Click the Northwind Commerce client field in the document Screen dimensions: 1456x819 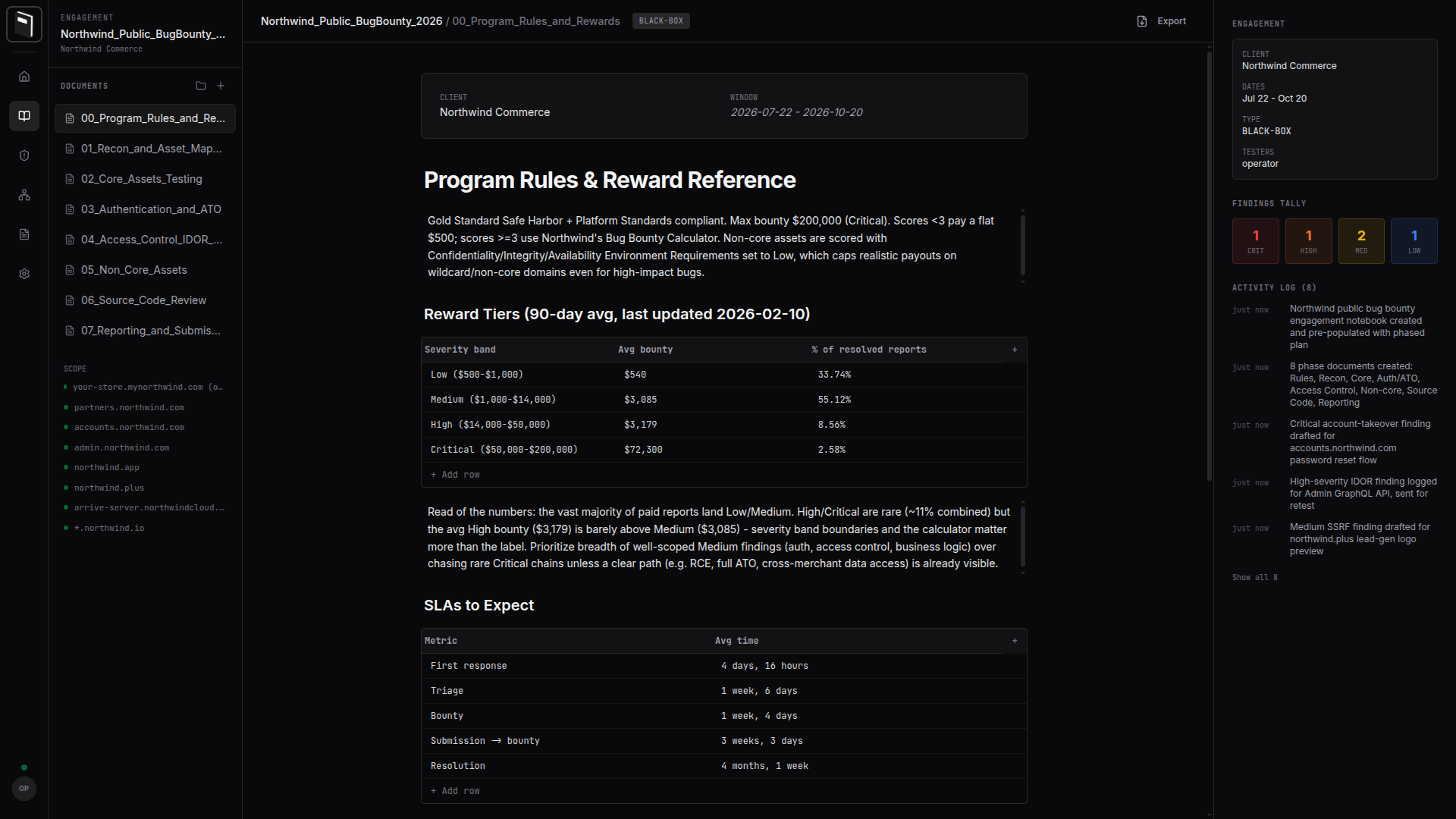click(x=494, y=112)
